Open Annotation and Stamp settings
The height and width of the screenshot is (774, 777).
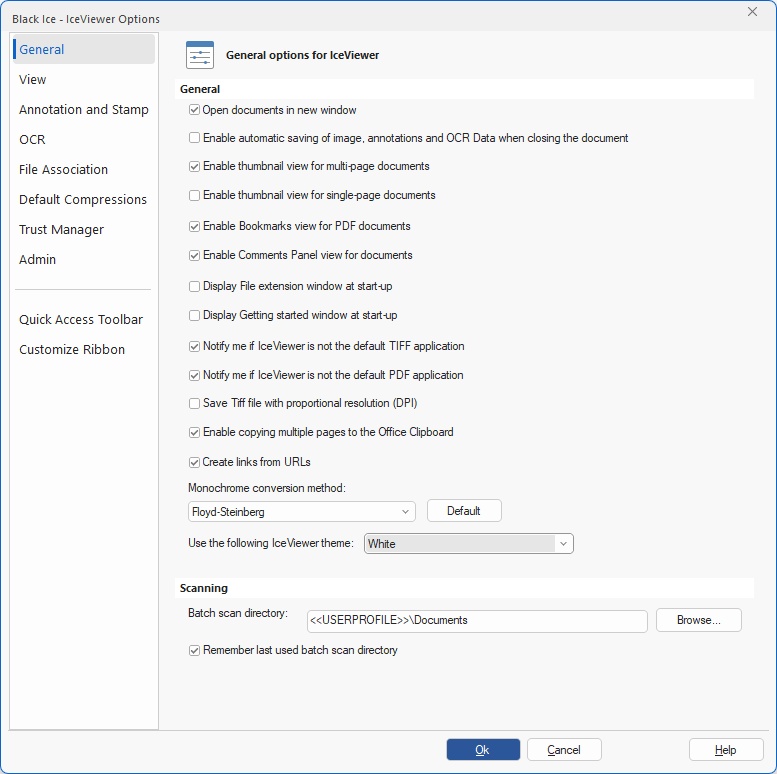(83, 110)
